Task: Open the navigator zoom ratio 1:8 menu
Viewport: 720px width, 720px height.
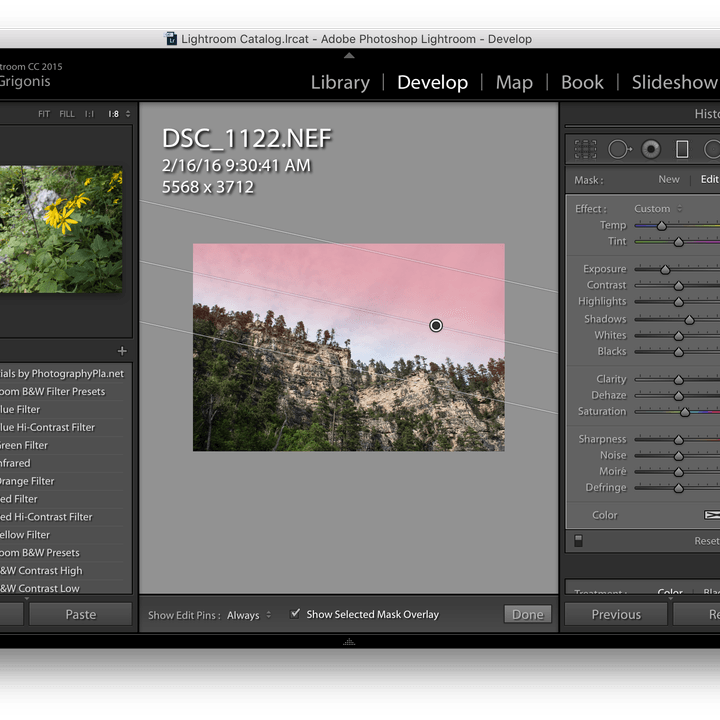Action: point(119,114)
